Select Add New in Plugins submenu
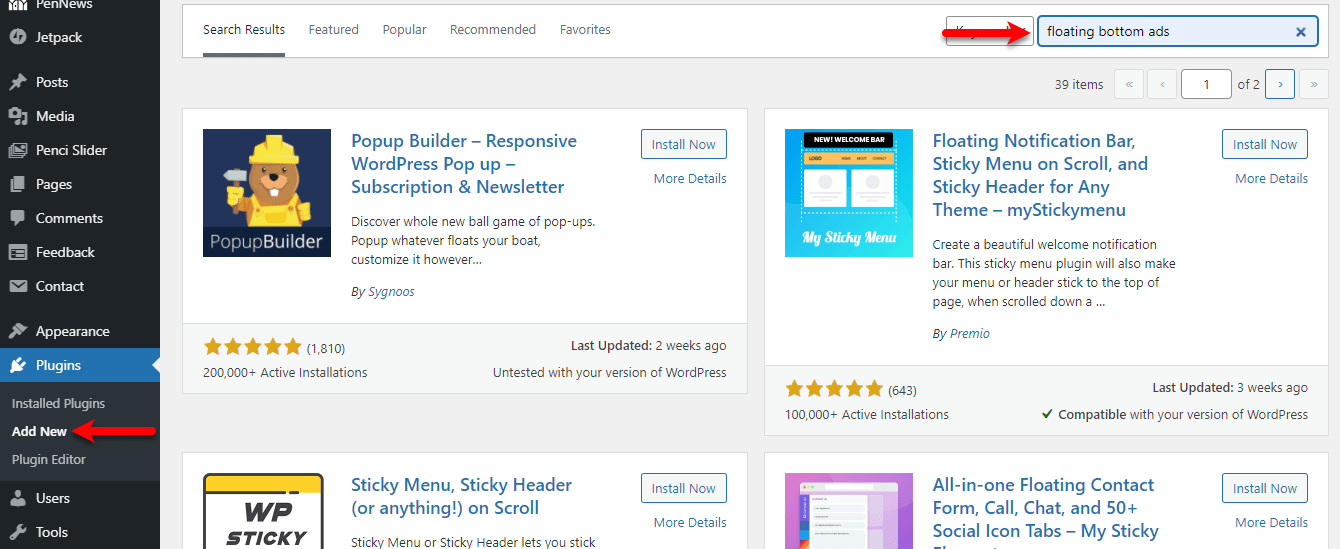 click(x=39, y=432)
